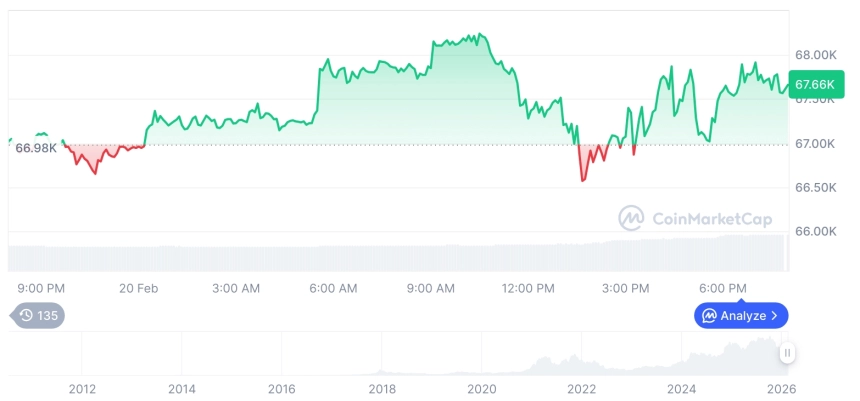Click 2024 on the overview timeline
Viewport: 860px width, 401px height.
[x=681, y=388]
